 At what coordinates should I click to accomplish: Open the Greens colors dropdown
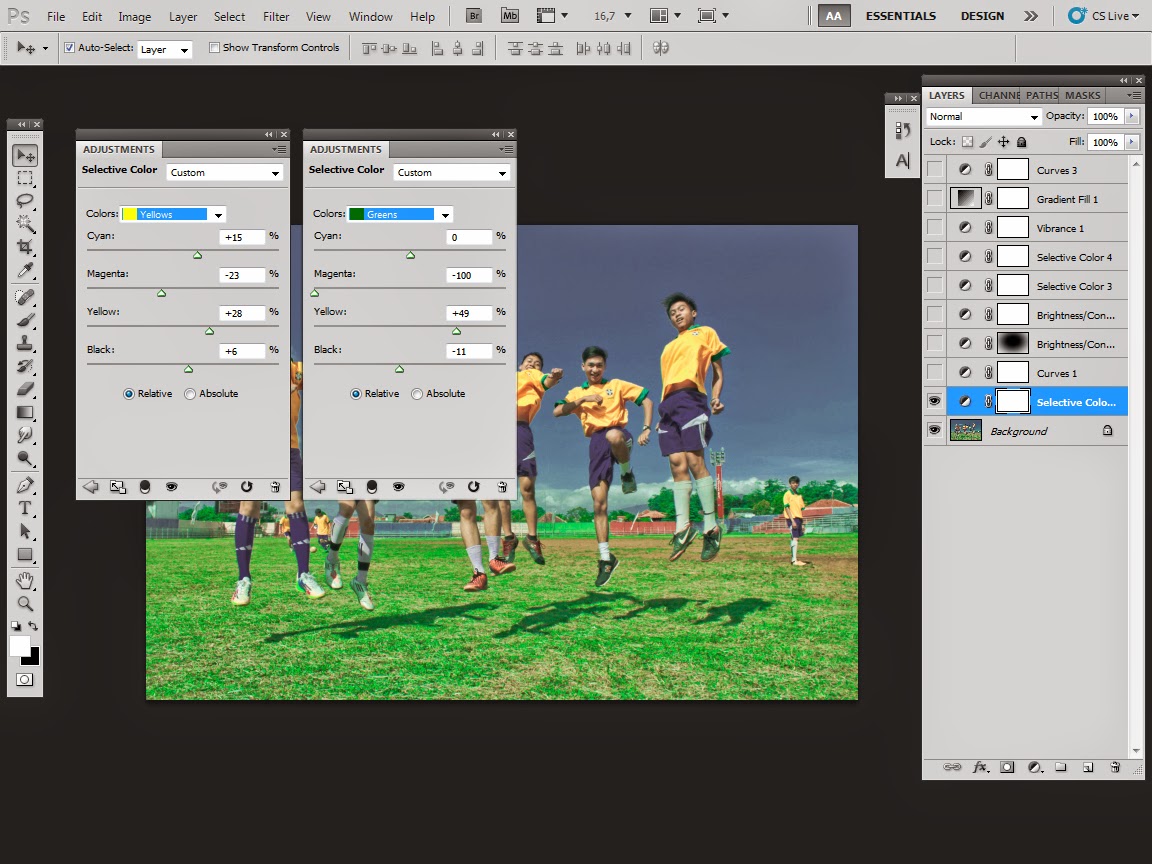(x=400, y=214)
